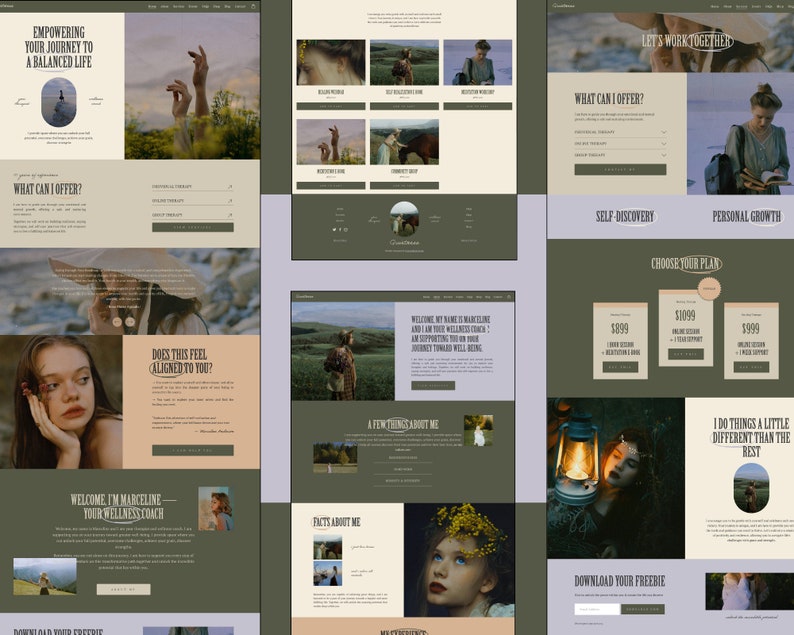Expand Individual Therapy chevron on right page
The image size is (794, 635).
[663, 132]
